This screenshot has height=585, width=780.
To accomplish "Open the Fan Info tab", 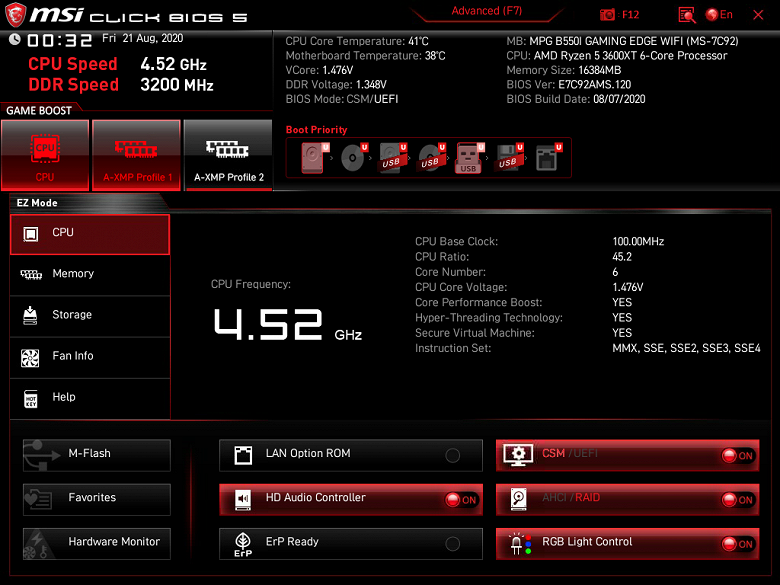I will click(90, 358).
